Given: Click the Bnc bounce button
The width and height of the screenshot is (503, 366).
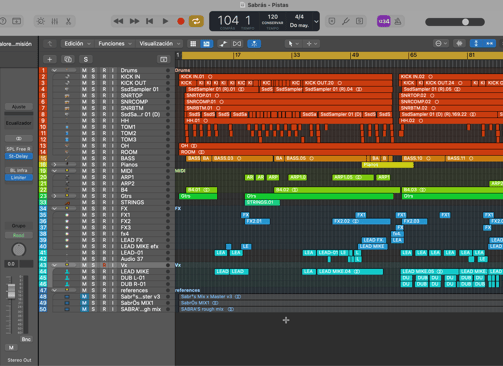Looking at the screenshot, I should [26, 339].
